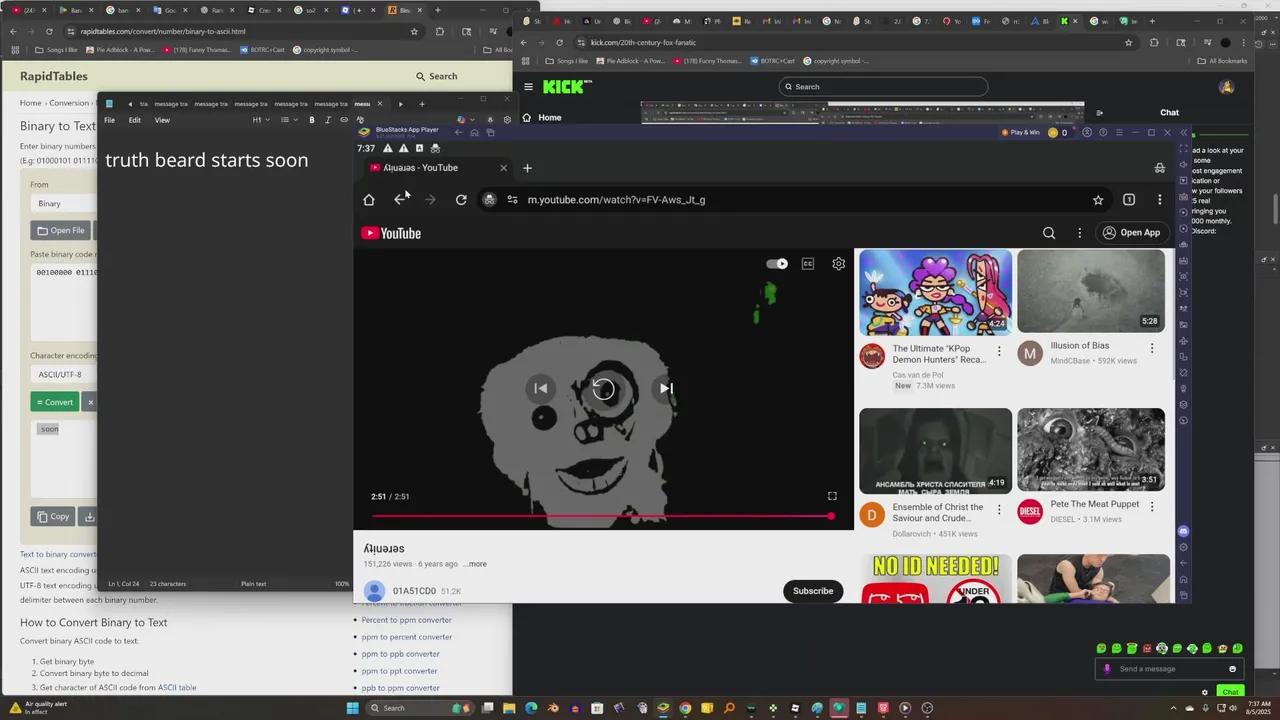Skip to the next video in the player

tap(666, 389)
